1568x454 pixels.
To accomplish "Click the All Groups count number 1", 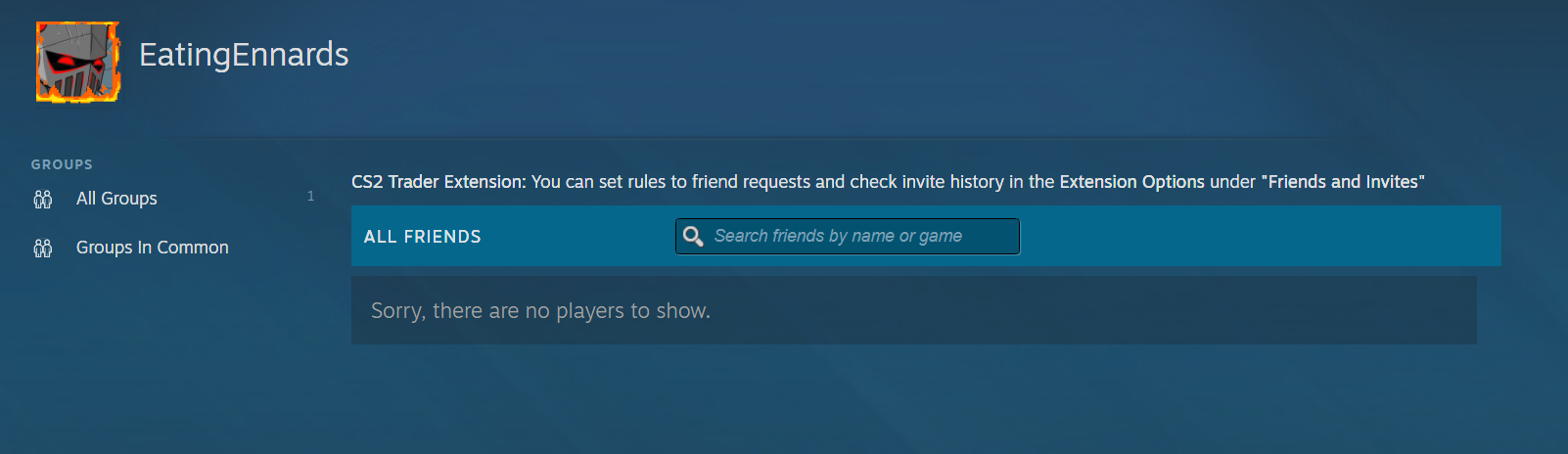I will click(x=311, y=197).
